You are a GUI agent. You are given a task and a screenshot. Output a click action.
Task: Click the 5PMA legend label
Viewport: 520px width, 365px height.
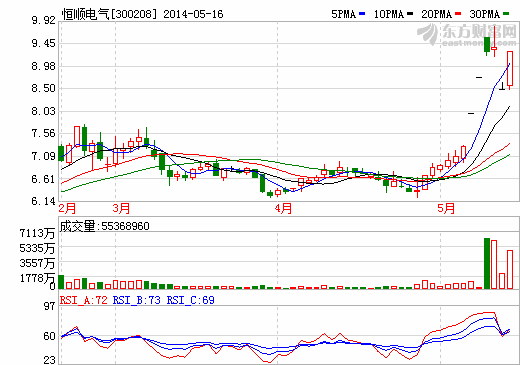[343, 14]
